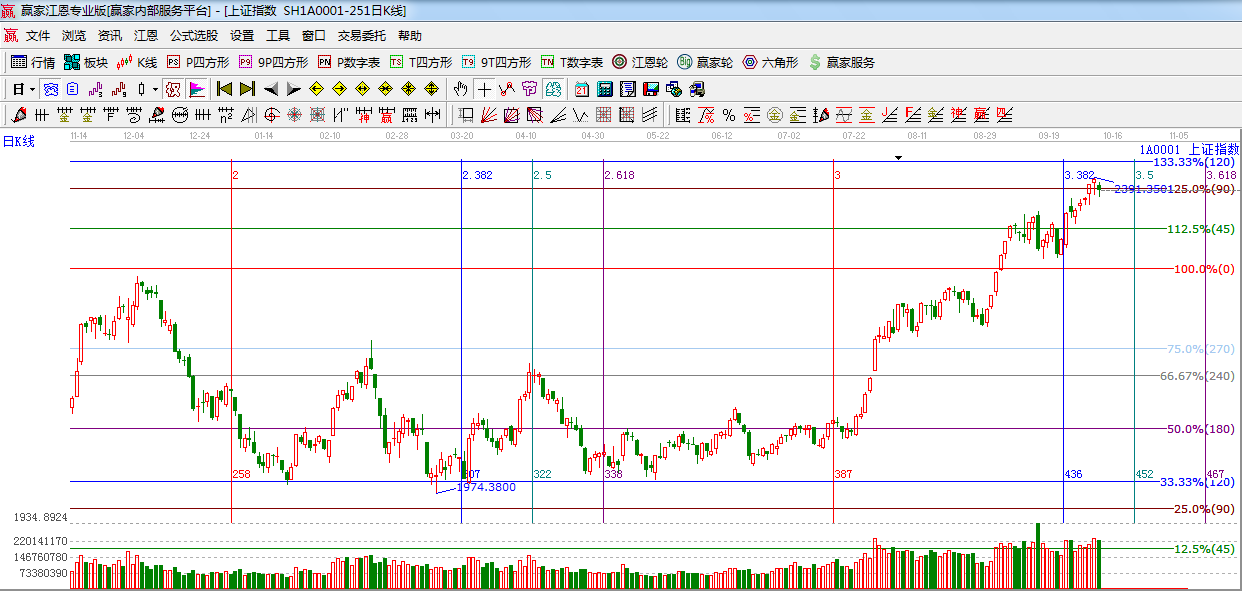
Task: Open the 公式选股 menu
Action: pyautogui.click(x=193, y=35)
